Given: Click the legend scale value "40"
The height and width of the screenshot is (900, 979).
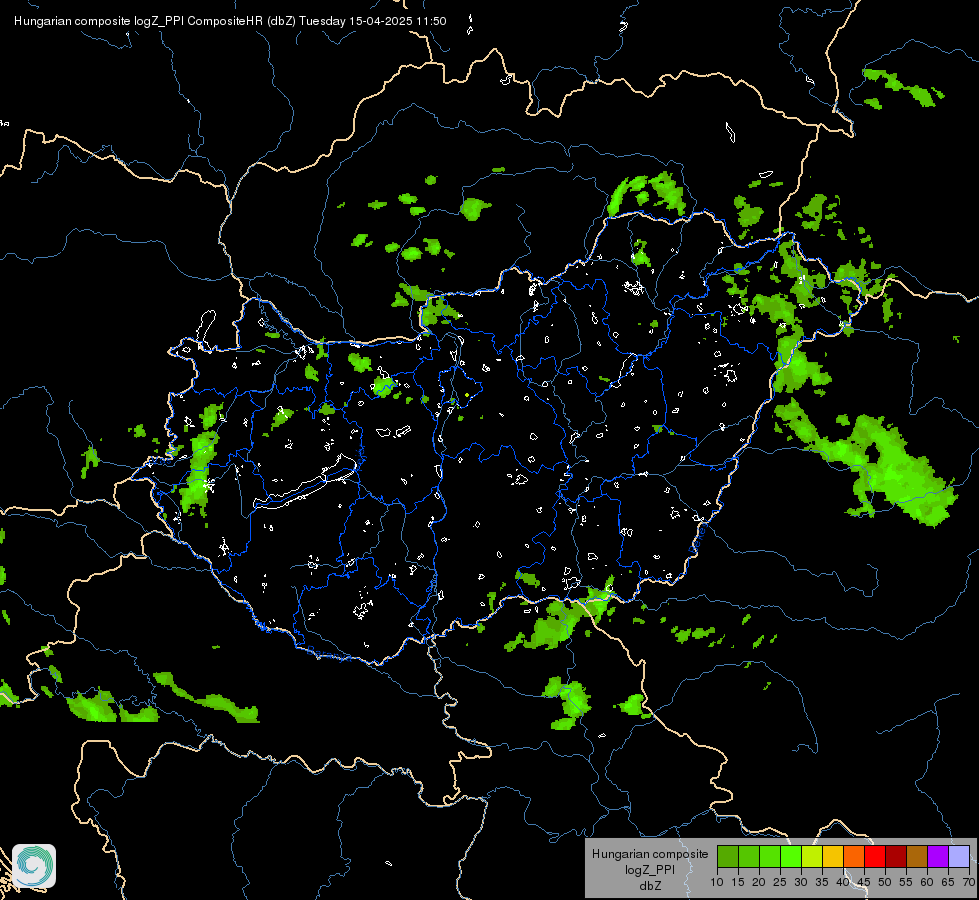Looking at the screenshot, I should coord(843,883).
